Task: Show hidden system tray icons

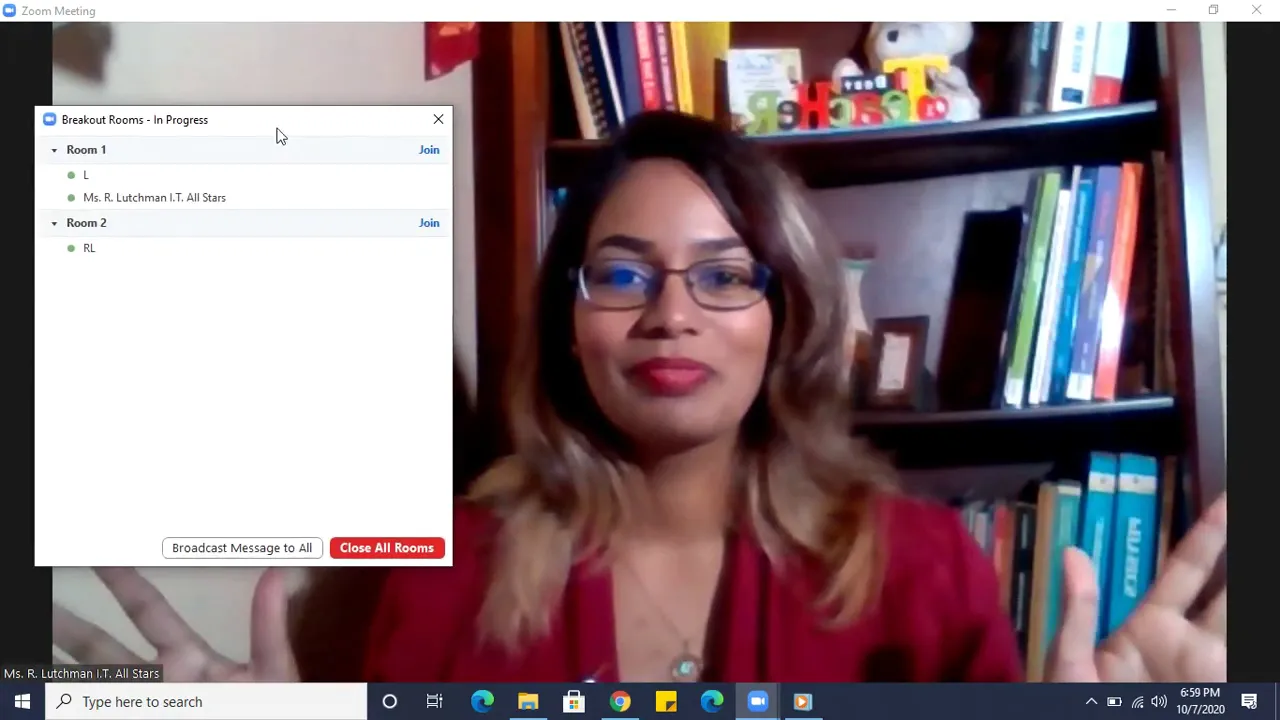Action: tap(1091, 702)
